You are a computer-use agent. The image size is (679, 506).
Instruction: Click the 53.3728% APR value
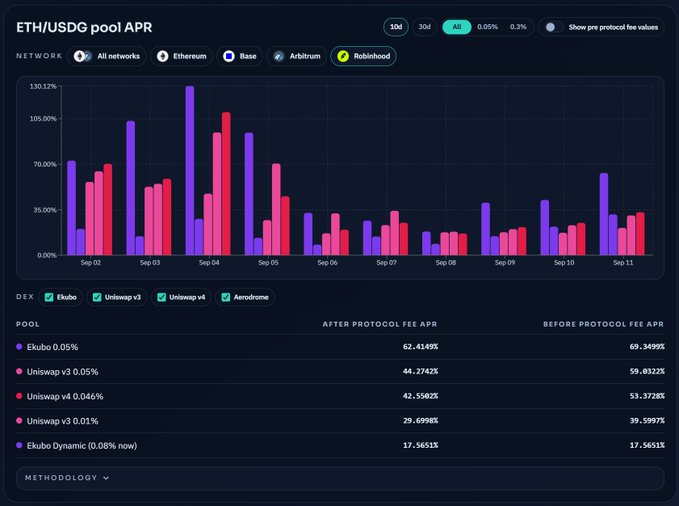pos(647,396)
